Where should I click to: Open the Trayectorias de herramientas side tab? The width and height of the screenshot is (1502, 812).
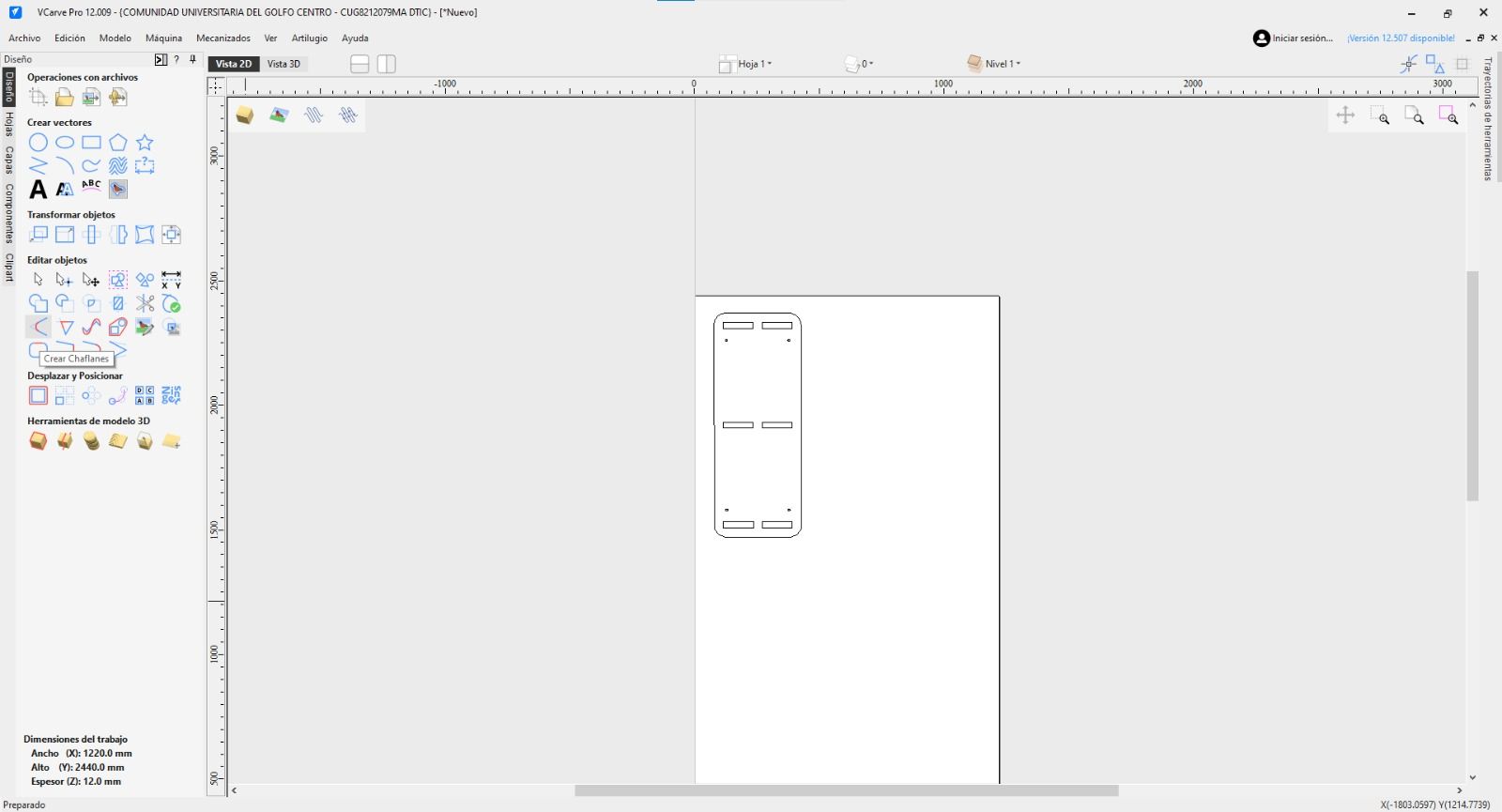point(1488,119)
